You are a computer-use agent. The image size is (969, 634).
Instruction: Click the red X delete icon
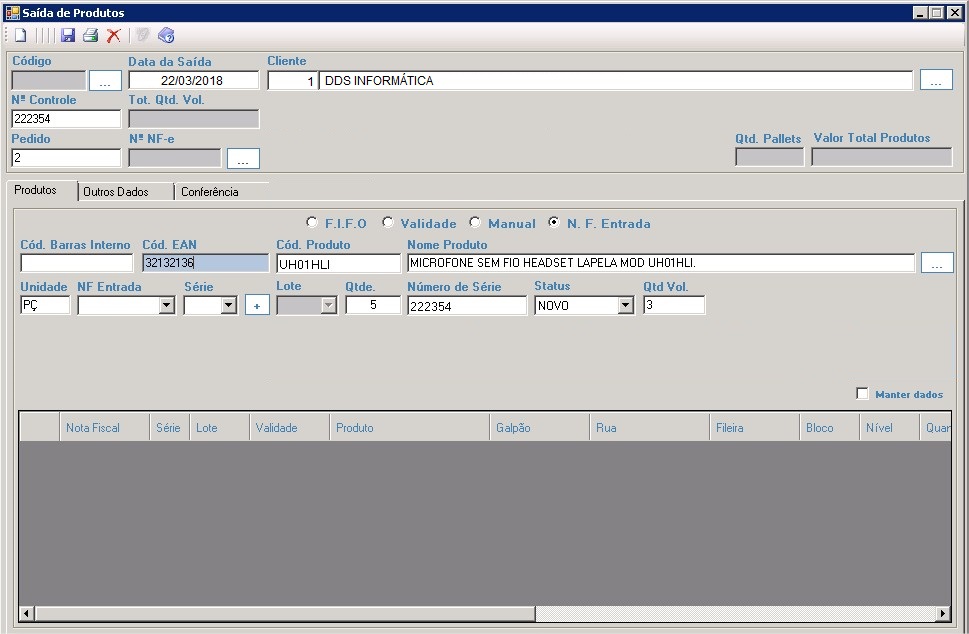(x=113, y=36)
